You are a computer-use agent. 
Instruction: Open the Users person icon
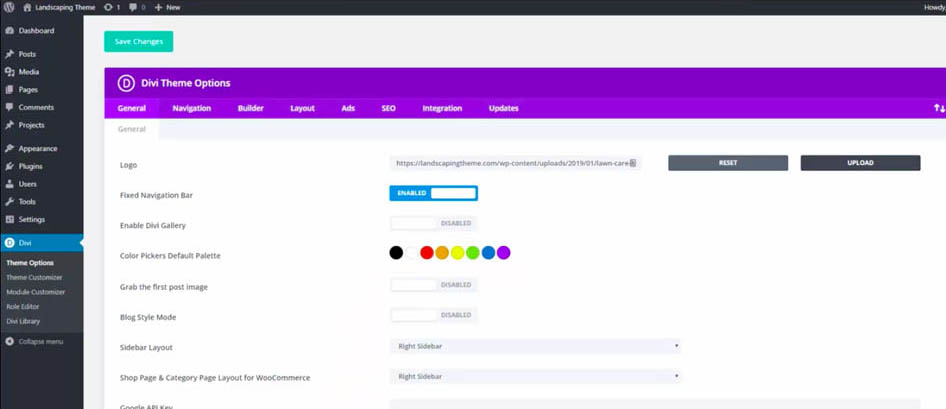point(9,184)
